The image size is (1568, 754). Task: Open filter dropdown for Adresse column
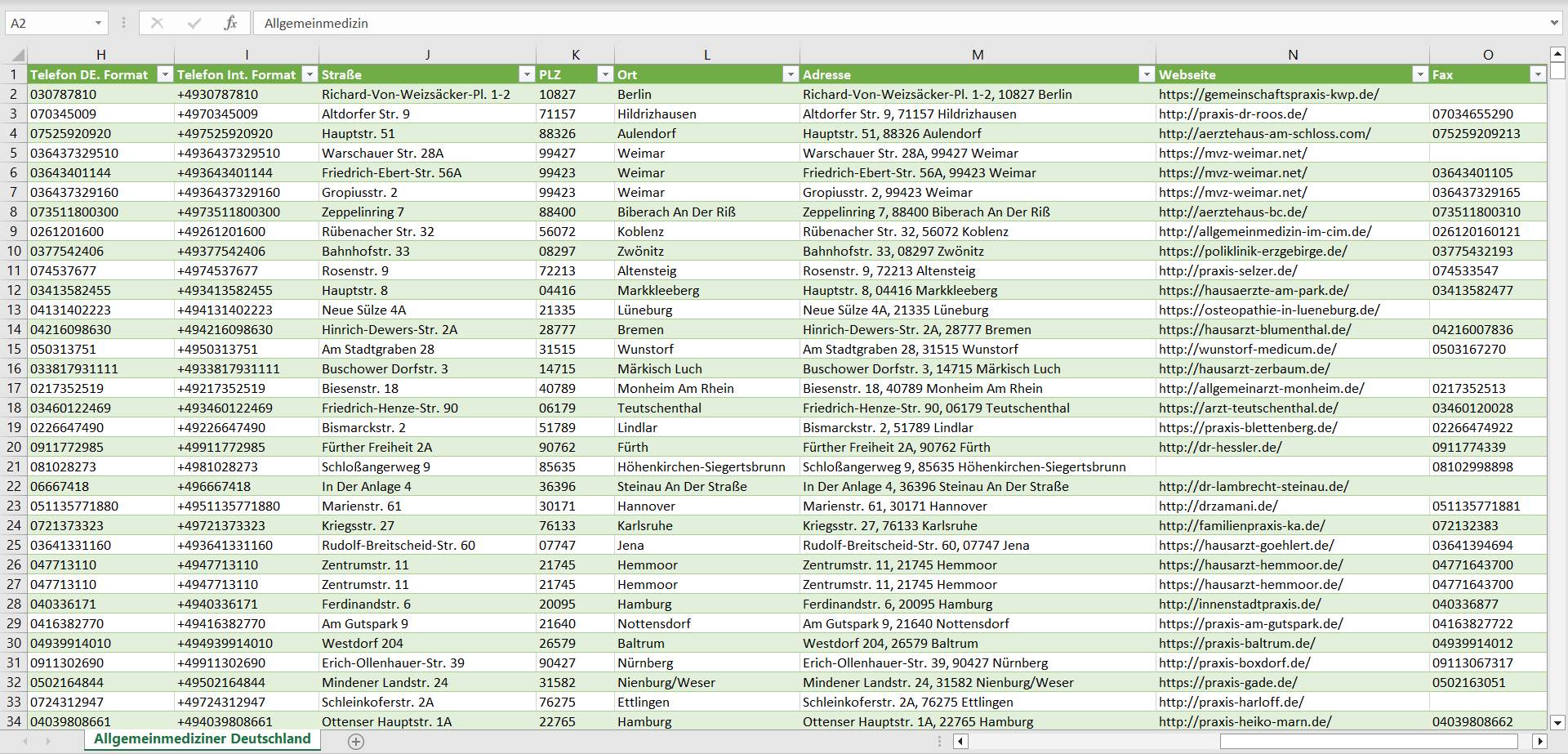[1146, 74]
